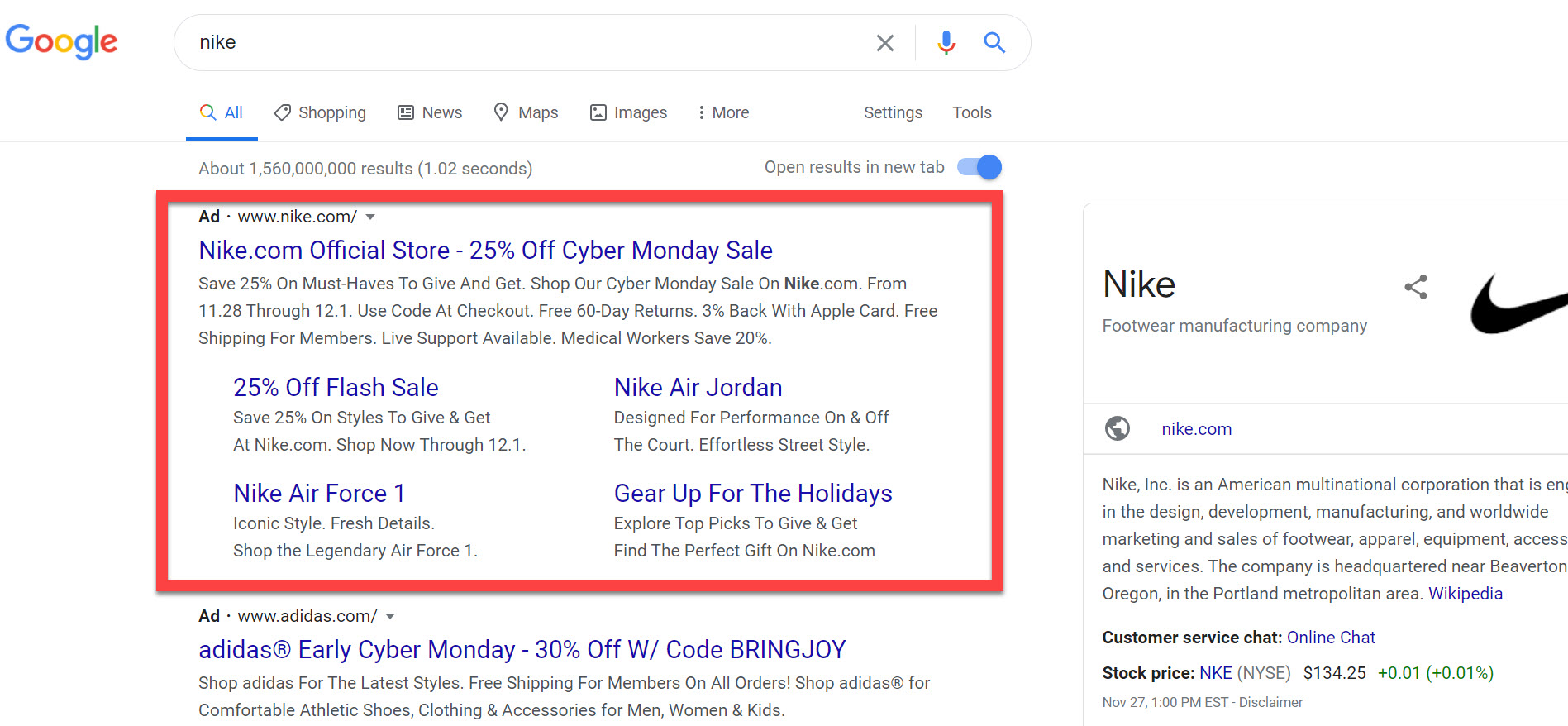1568x726 pixels.
Task: Share the Nike knowledge panel
Action: 1416,287
